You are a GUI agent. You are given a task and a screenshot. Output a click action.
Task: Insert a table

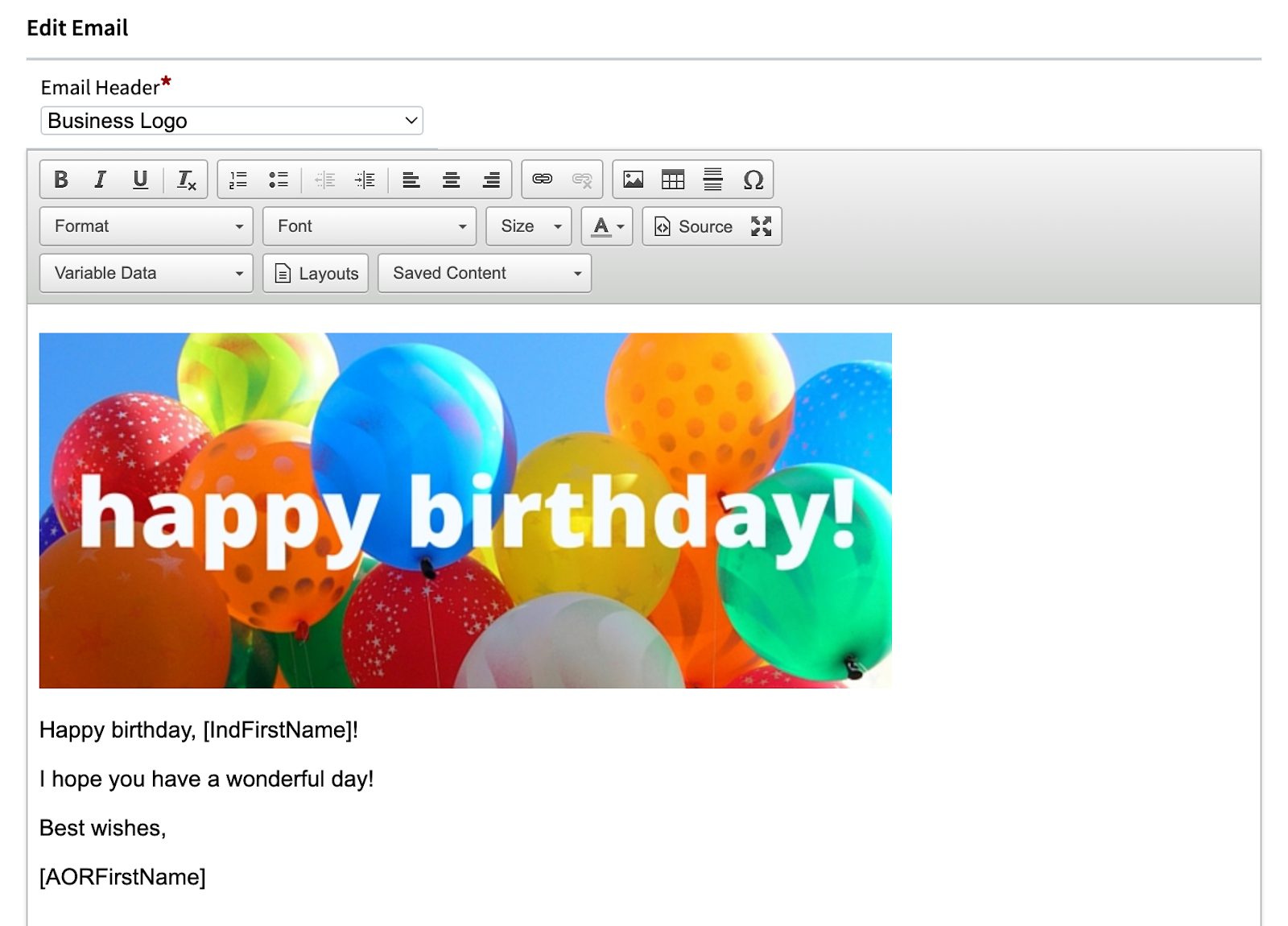coord(673,180)
